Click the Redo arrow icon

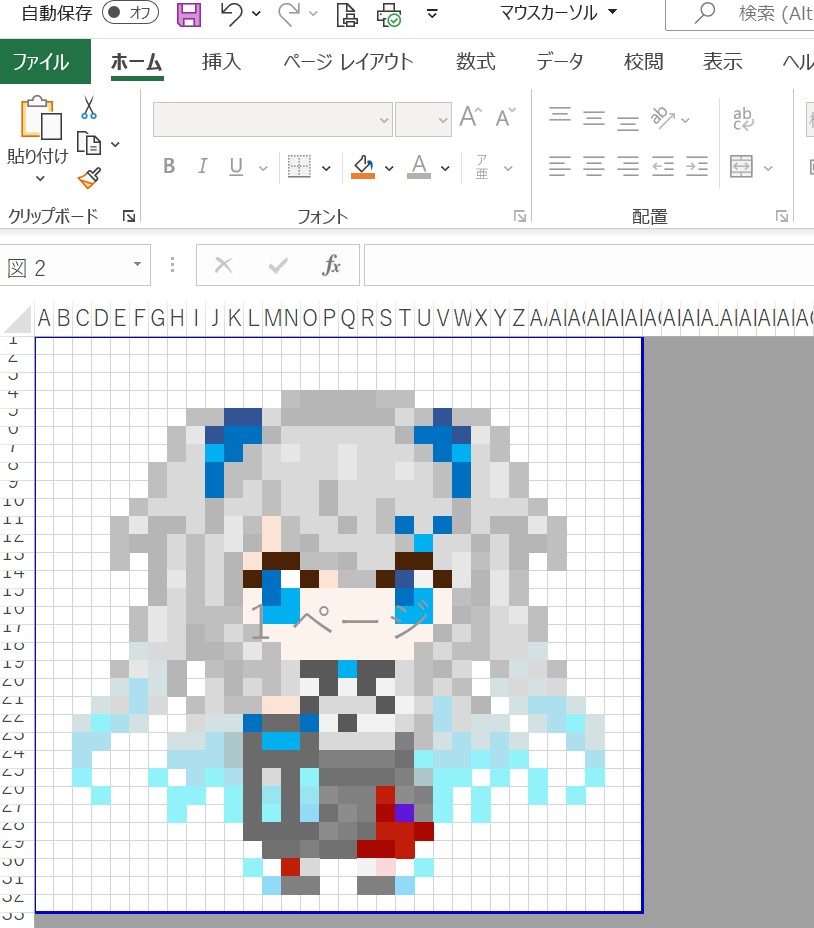pos(289,14)
